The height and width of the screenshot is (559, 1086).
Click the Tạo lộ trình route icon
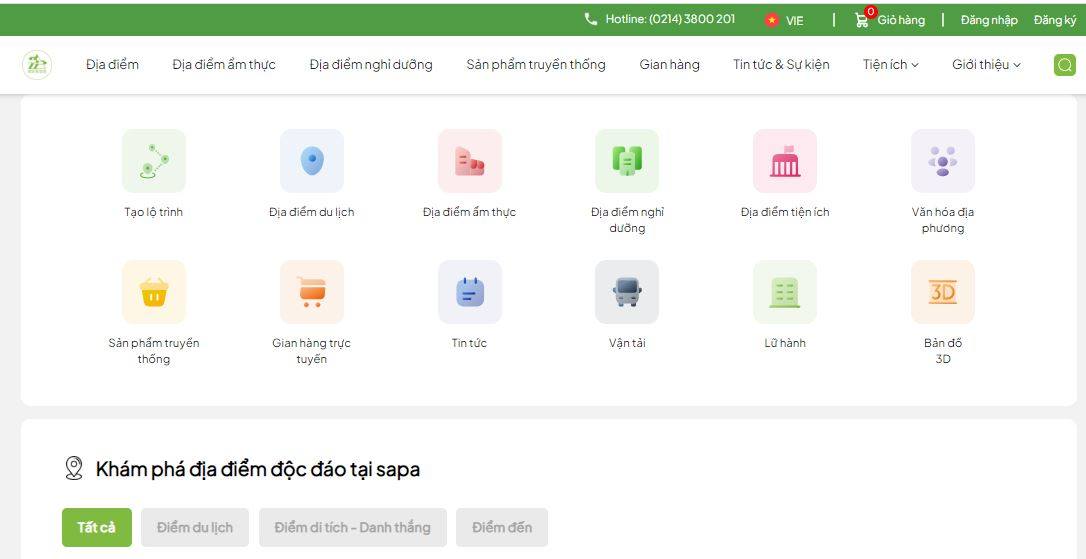(153, 161)
